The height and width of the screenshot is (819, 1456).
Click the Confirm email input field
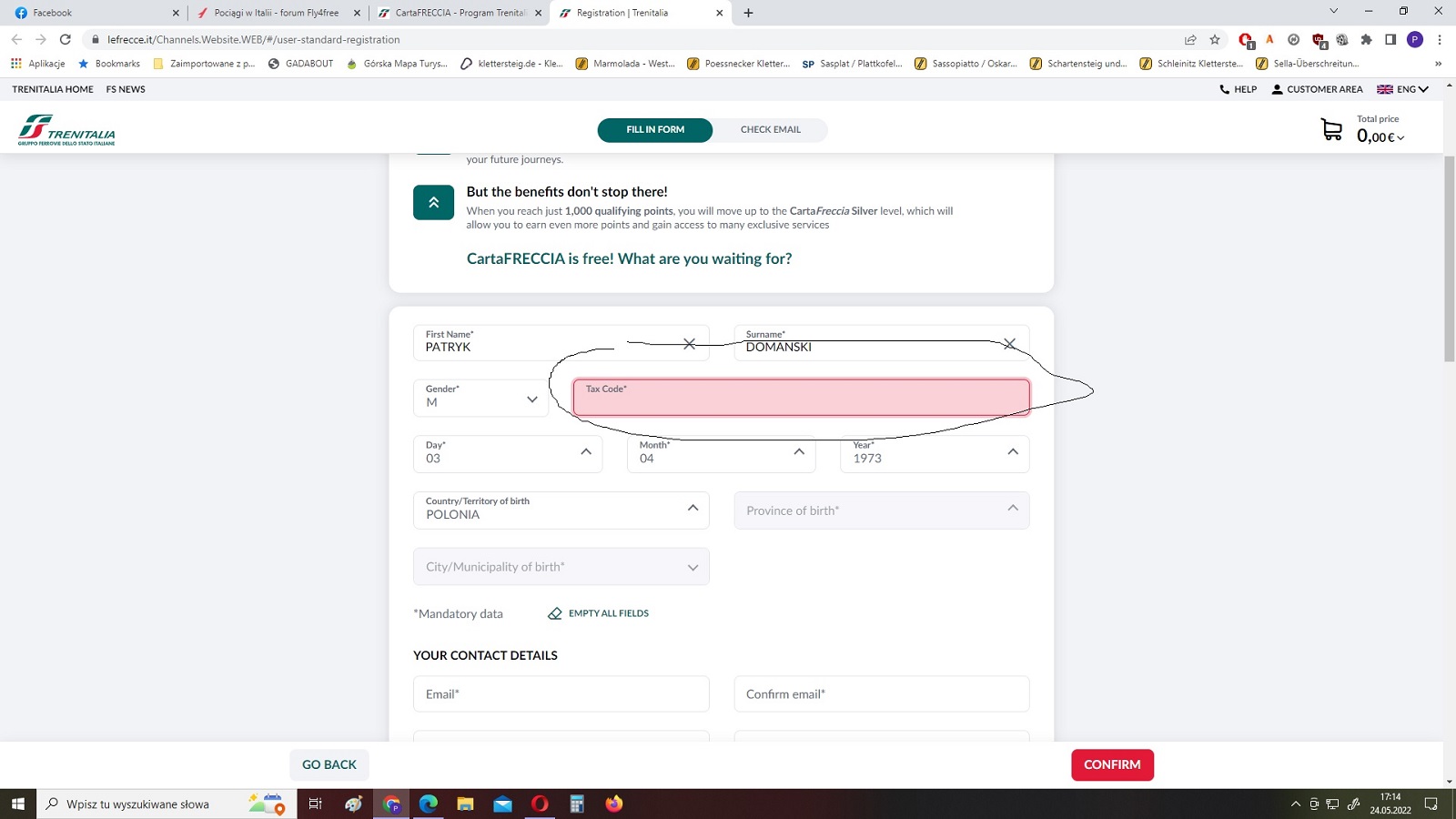(882, 694)
